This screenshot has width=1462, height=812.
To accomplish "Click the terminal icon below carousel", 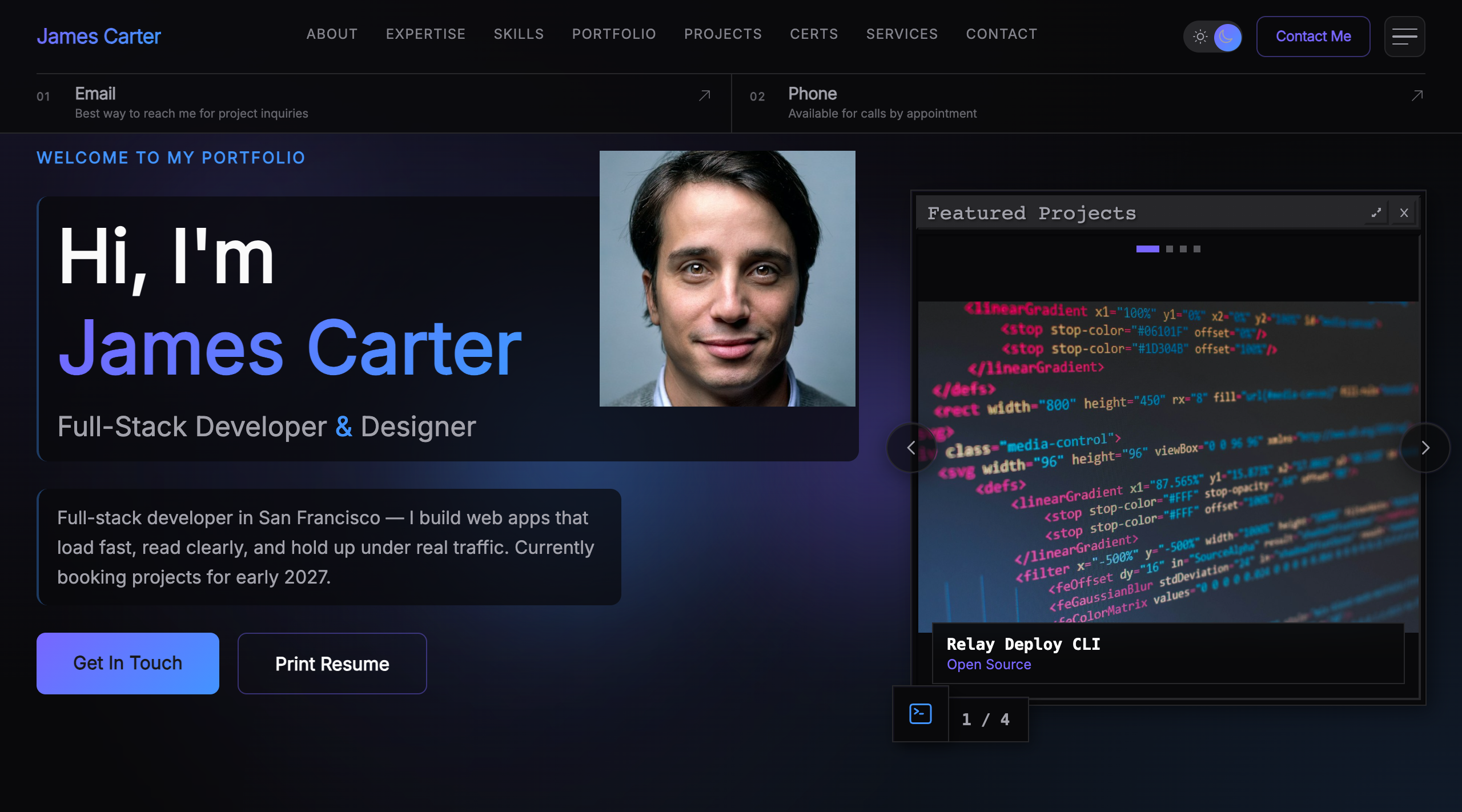I will coord(920,714).
